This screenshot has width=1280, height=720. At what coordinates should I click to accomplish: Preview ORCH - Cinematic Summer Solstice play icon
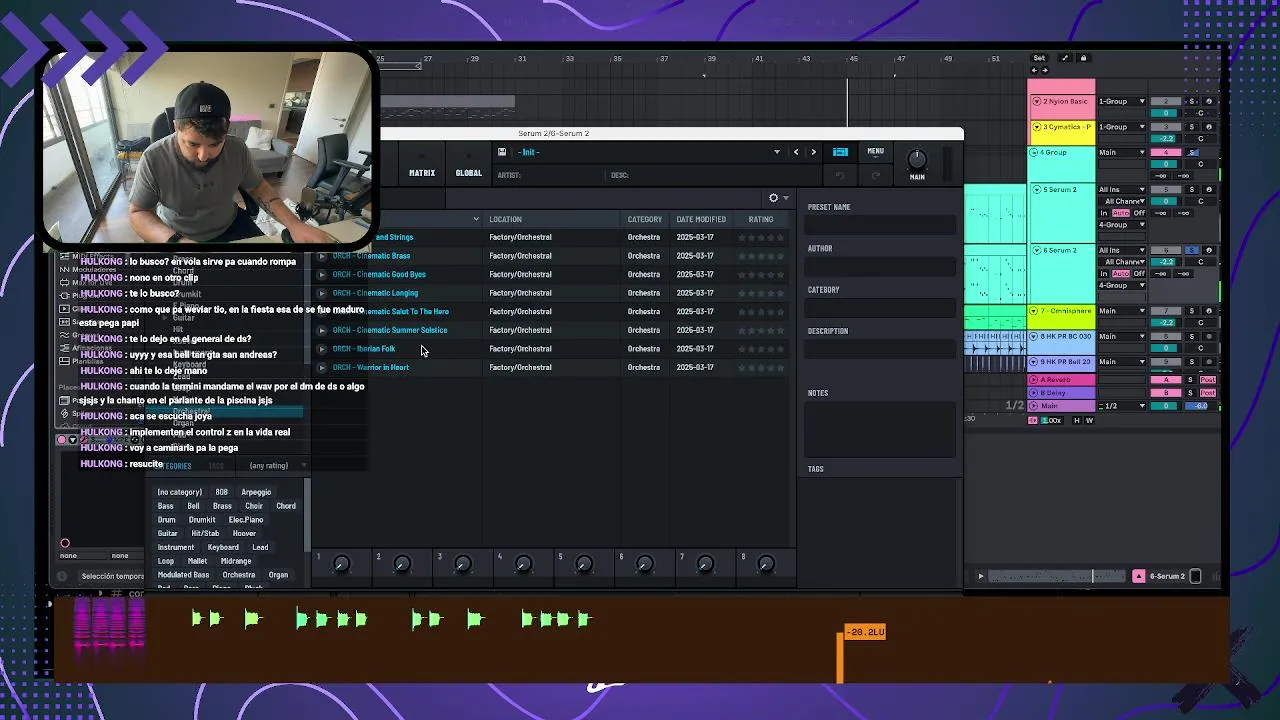point(321,330)
